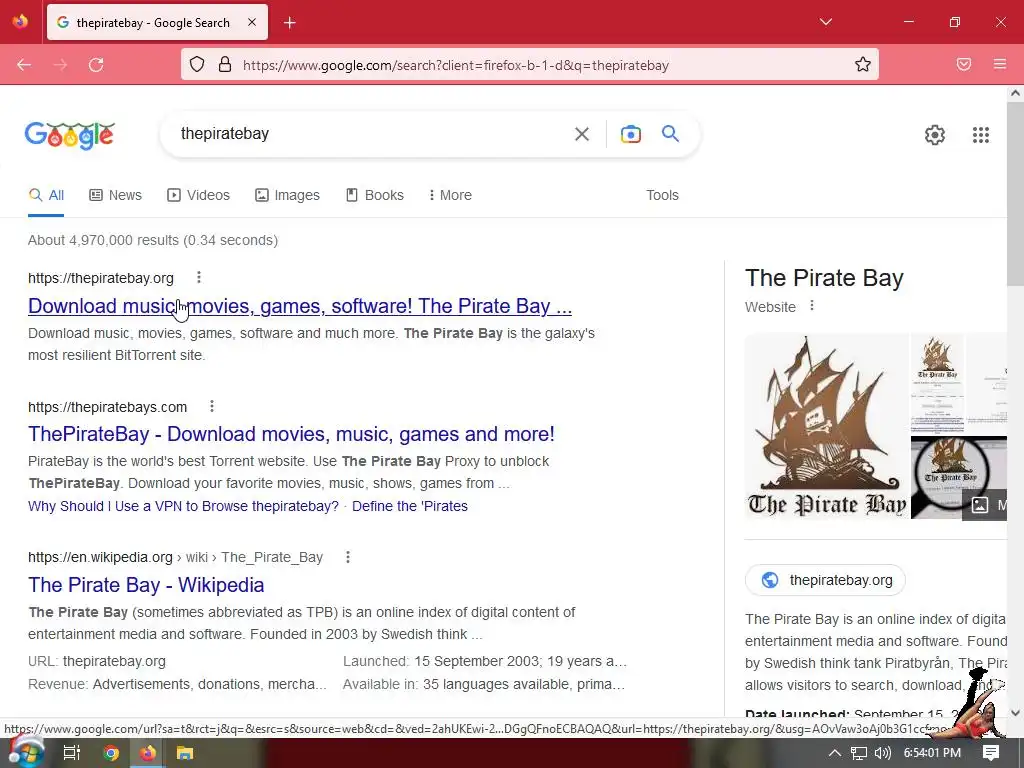Open Task View on taskbar
This screenshot has height=768, width=1024.
tap(71, 753)
